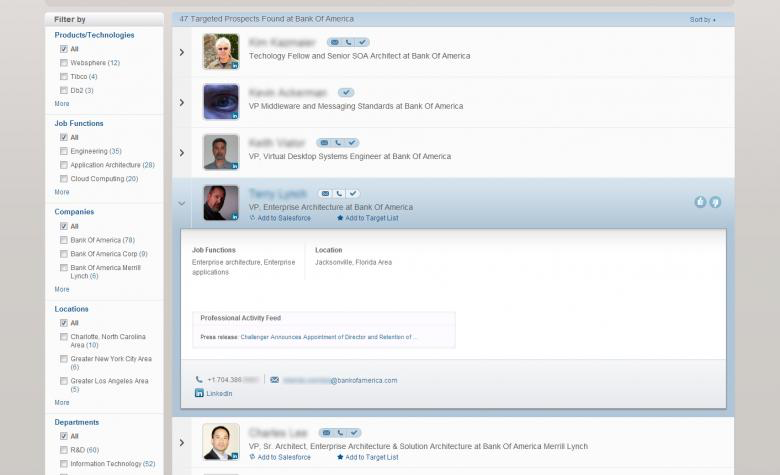
Task: Click star icon of Enterprise Architecture Target List
Action: 340,218
